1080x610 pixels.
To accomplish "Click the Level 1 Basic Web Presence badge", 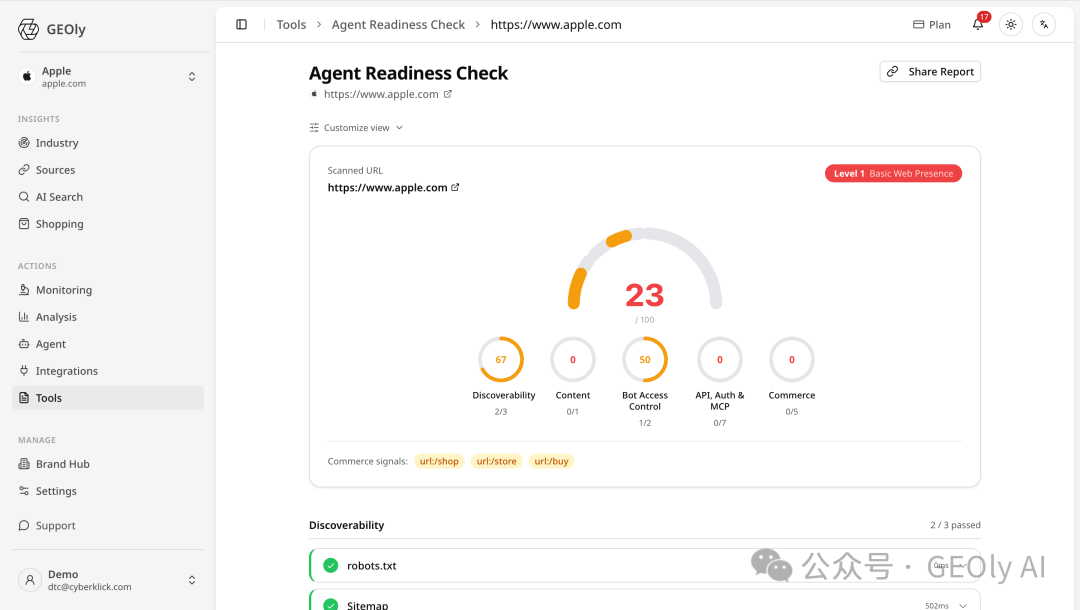I will click(893, 173).
